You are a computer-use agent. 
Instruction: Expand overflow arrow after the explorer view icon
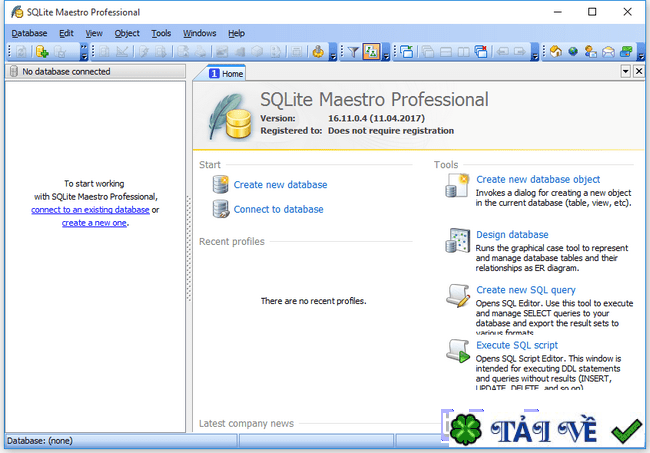(386, 52)
